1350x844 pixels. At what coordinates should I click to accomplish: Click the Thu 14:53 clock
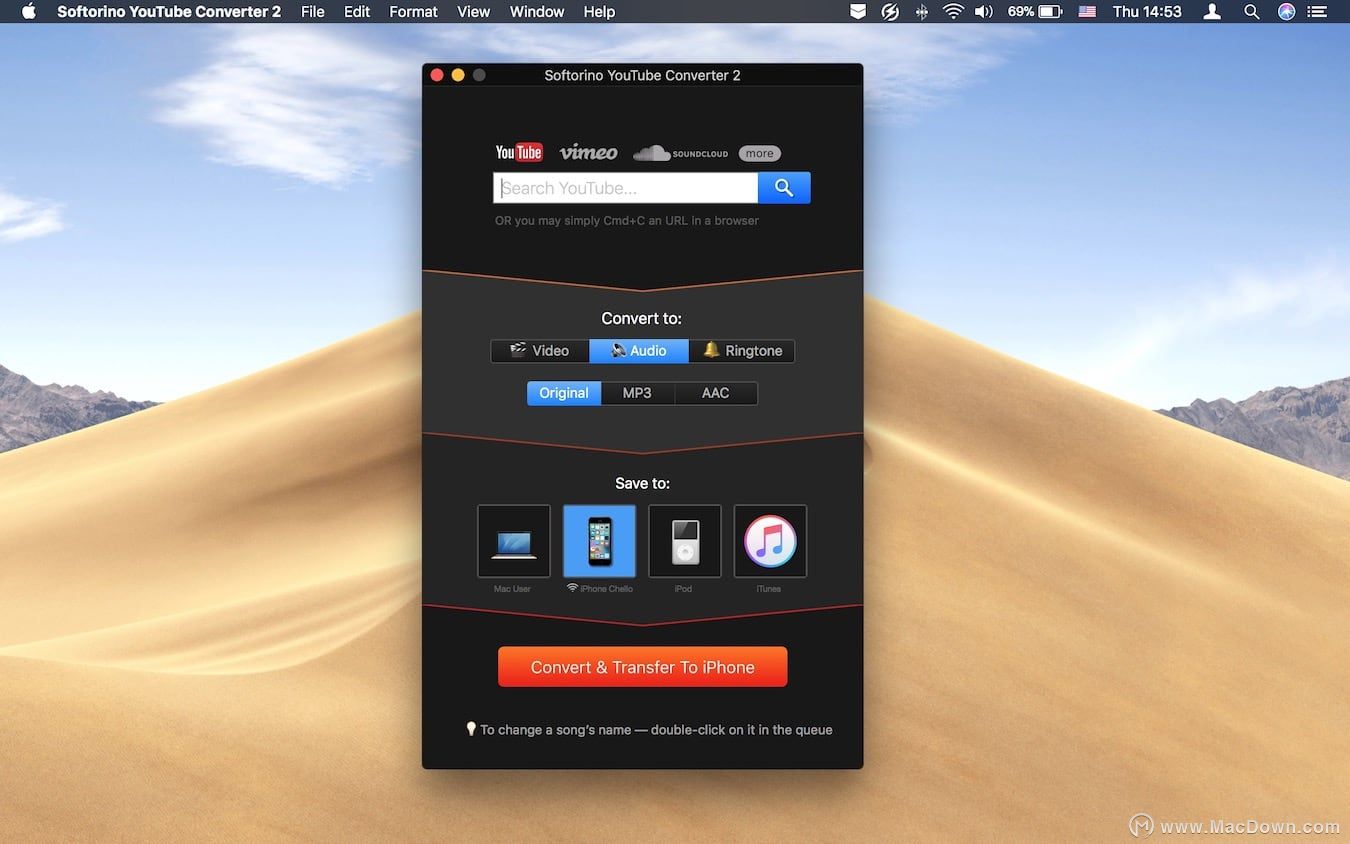1147,12
